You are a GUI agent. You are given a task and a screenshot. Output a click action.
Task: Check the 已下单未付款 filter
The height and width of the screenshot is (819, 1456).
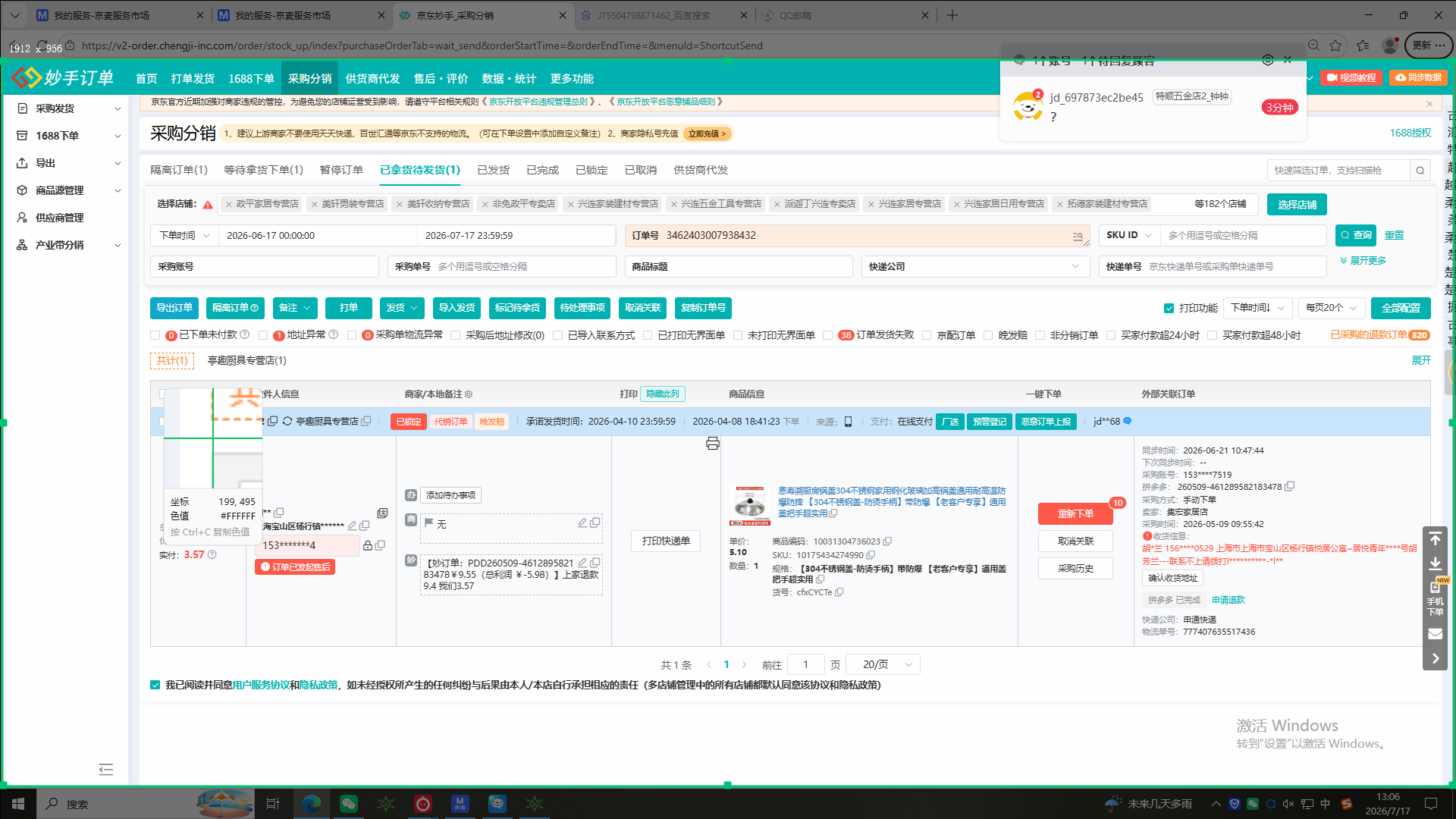click(155, 335)
